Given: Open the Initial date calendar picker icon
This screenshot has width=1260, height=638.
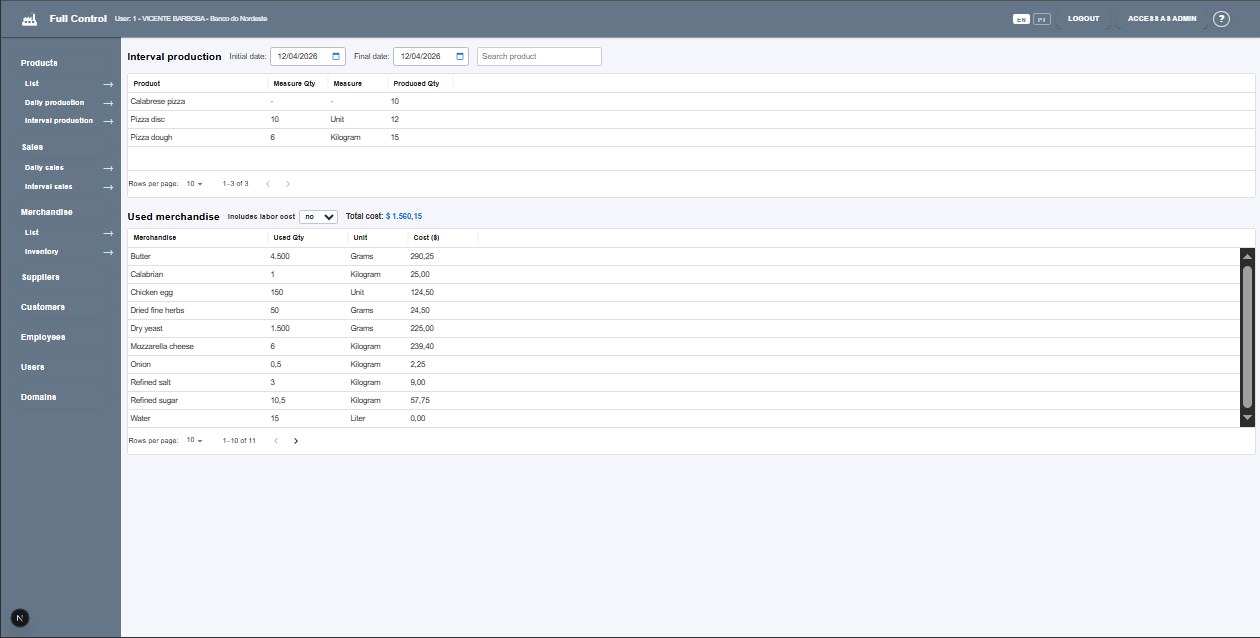Looking at the screenshot, I should click(336, 57).
